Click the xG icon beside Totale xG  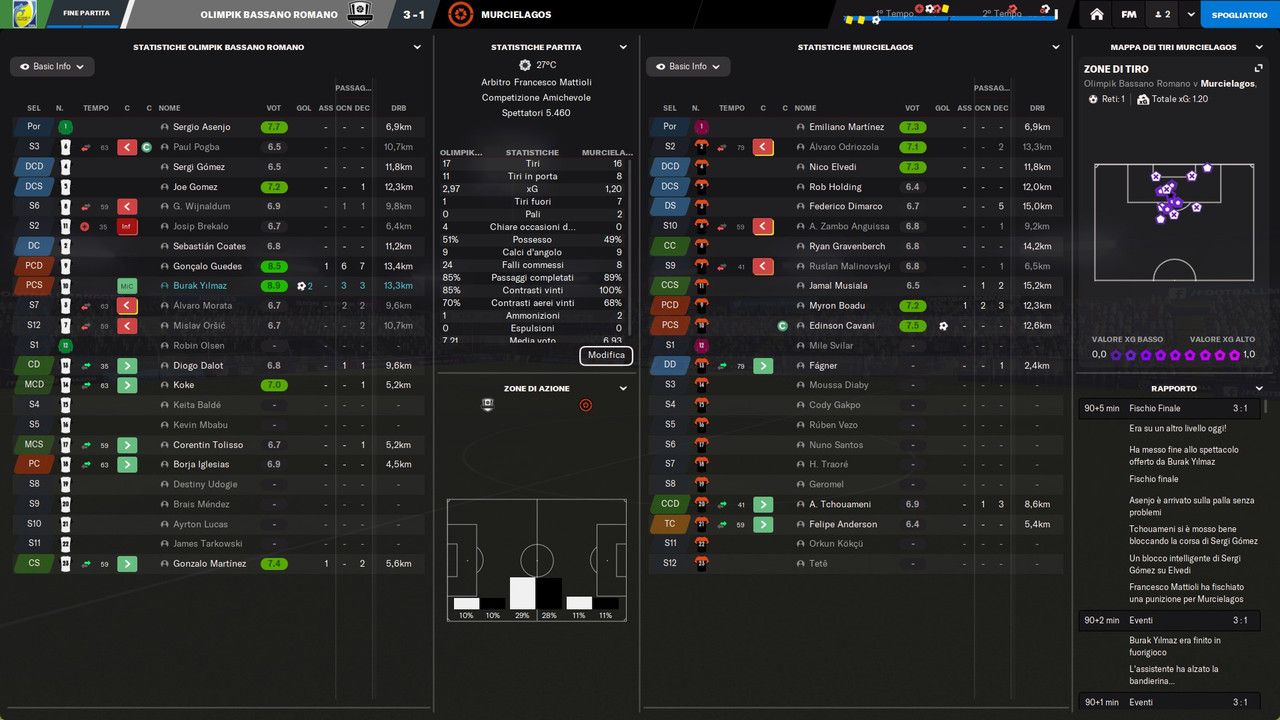point(1143,100)
